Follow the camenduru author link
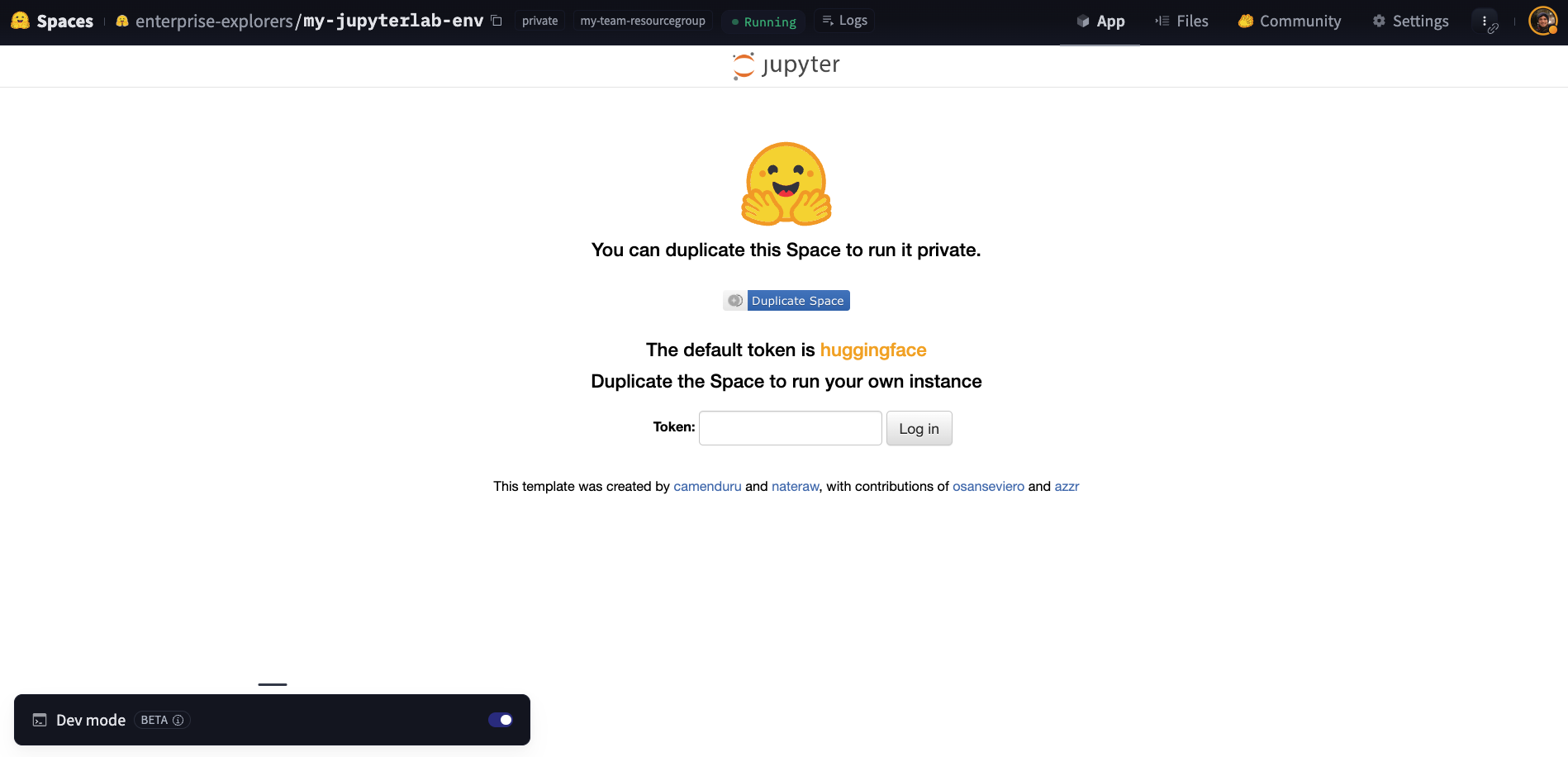Image resolution: width=1568 pixels, height=757 pixels. pos(707,487)
